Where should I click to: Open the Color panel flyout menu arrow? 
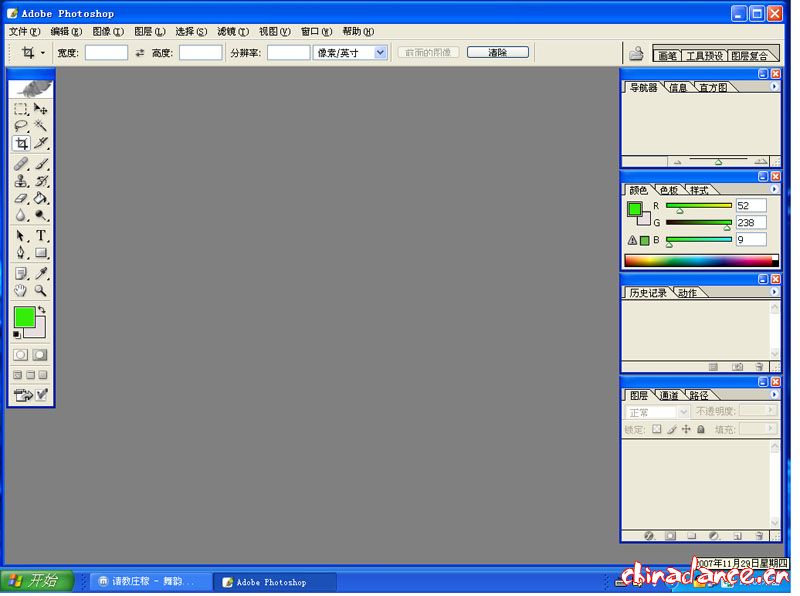(773, 189)
